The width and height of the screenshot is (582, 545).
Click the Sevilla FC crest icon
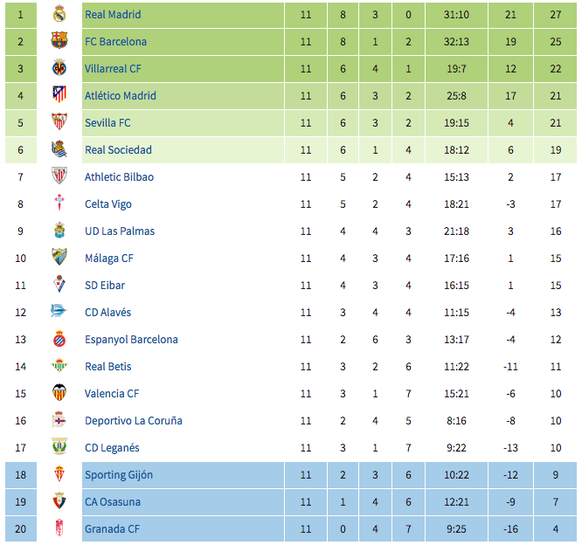point(59,123)
